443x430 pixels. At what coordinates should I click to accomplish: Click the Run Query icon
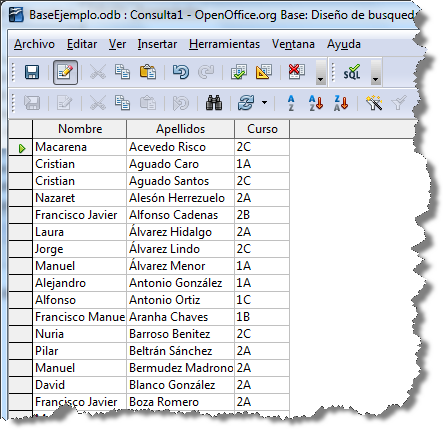239,72
